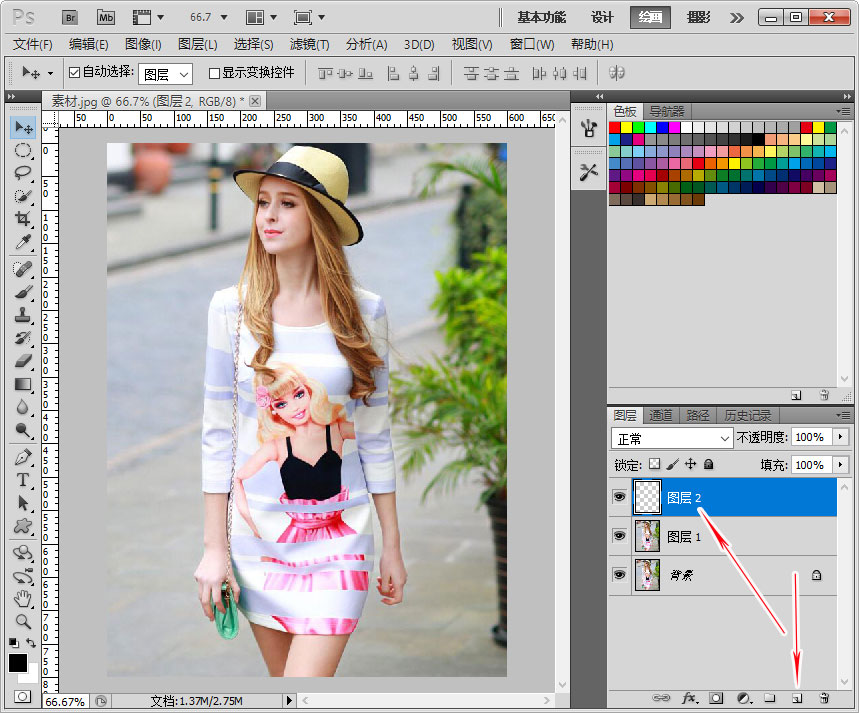Open the 不透明度 opacity slider arrow
This screenshot has height=713, width=859.
coord(840,437)
